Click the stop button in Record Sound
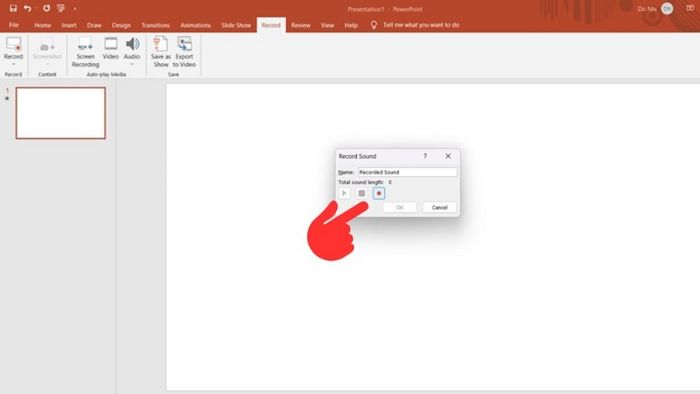The image size is (700, 394). pos(362,193)
